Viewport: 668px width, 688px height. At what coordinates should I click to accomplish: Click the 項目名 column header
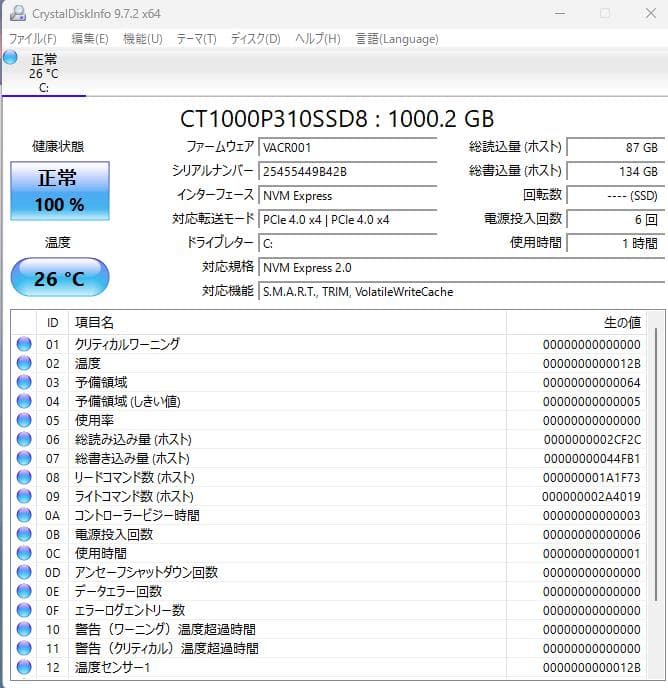coord(287,323)
